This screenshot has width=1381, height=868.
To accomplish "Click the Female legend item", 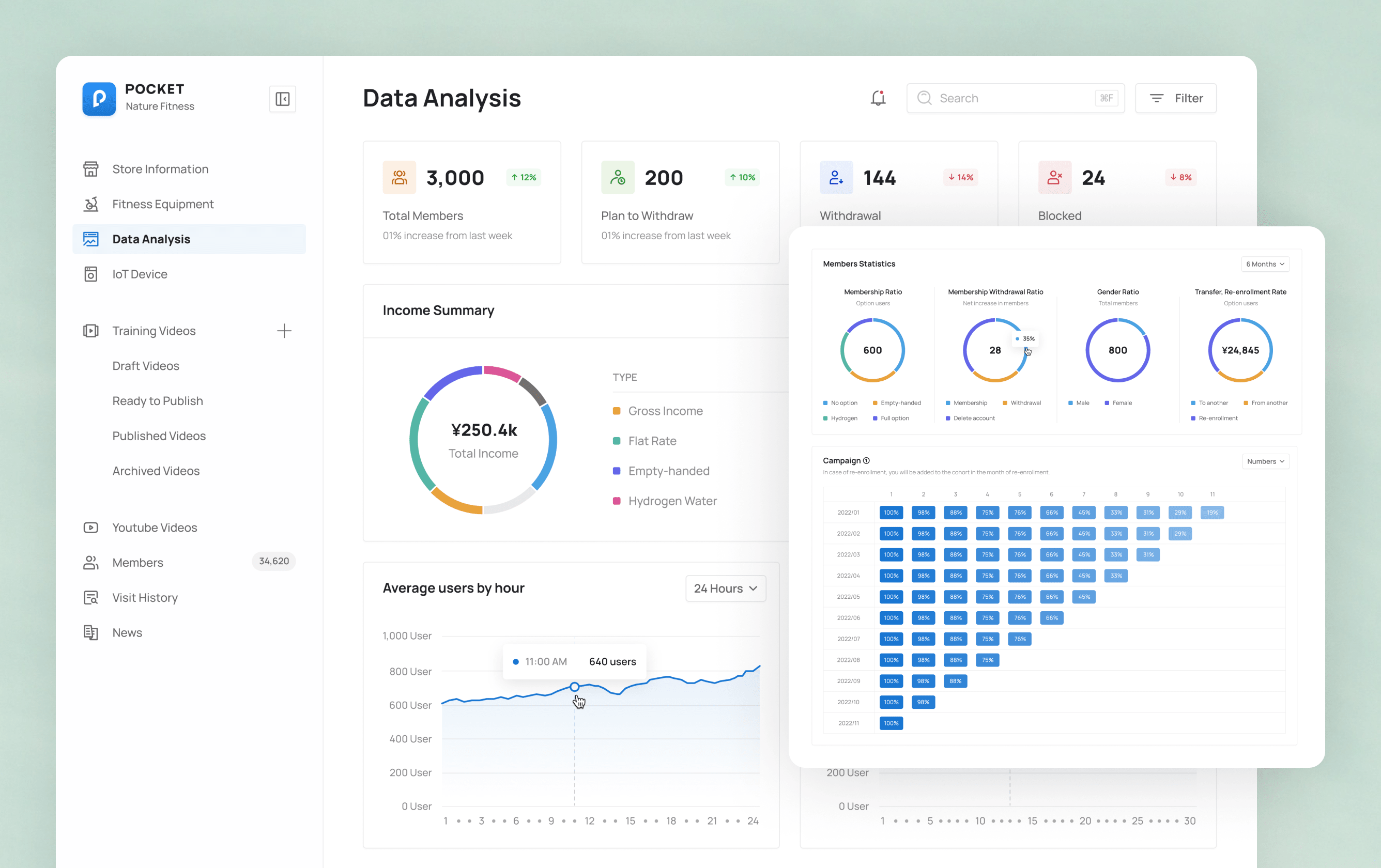I will click(x=1118, y=403).
